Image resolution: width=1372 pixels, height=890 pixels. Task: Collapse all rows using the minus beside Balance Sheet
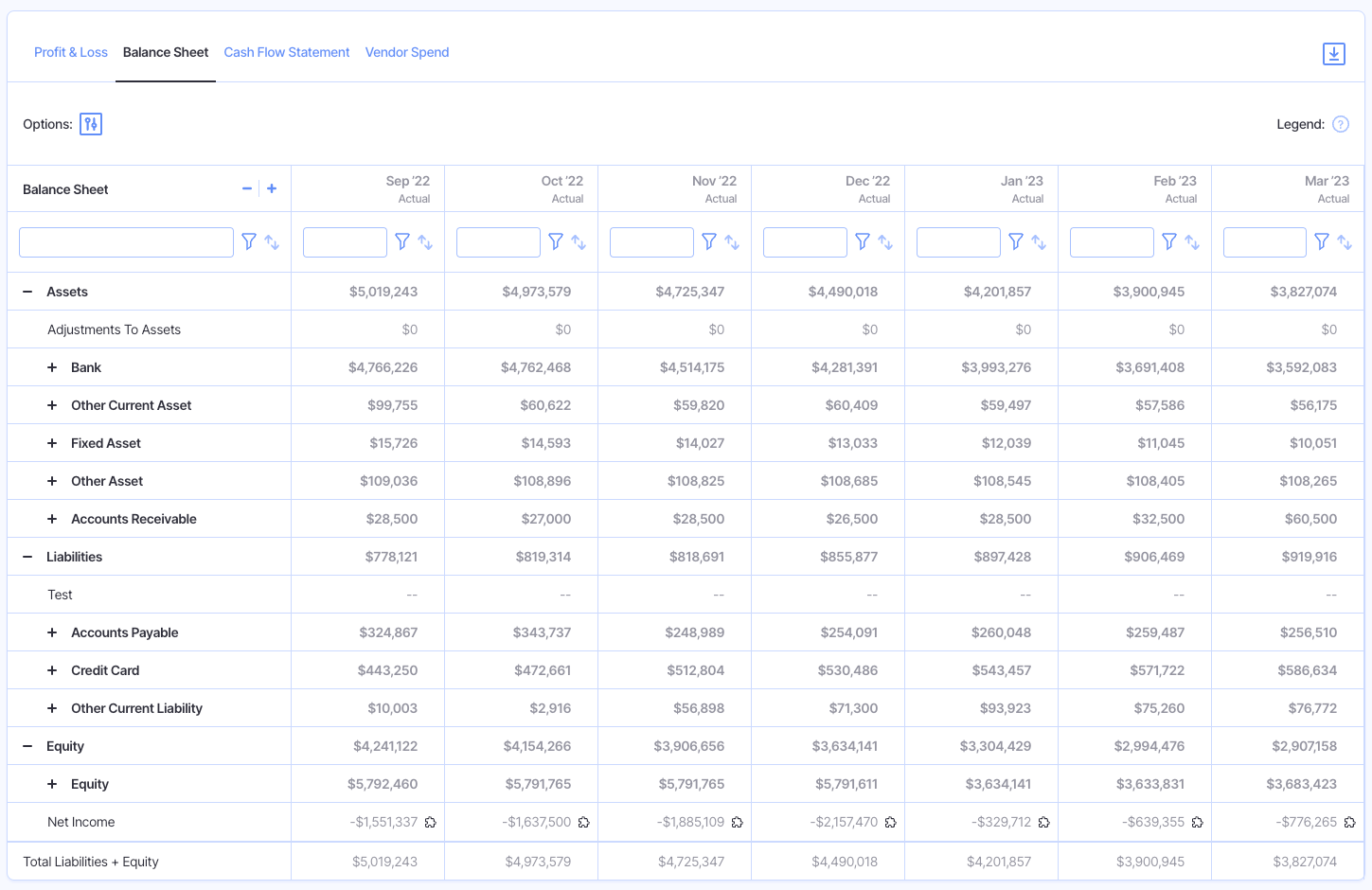246,188
